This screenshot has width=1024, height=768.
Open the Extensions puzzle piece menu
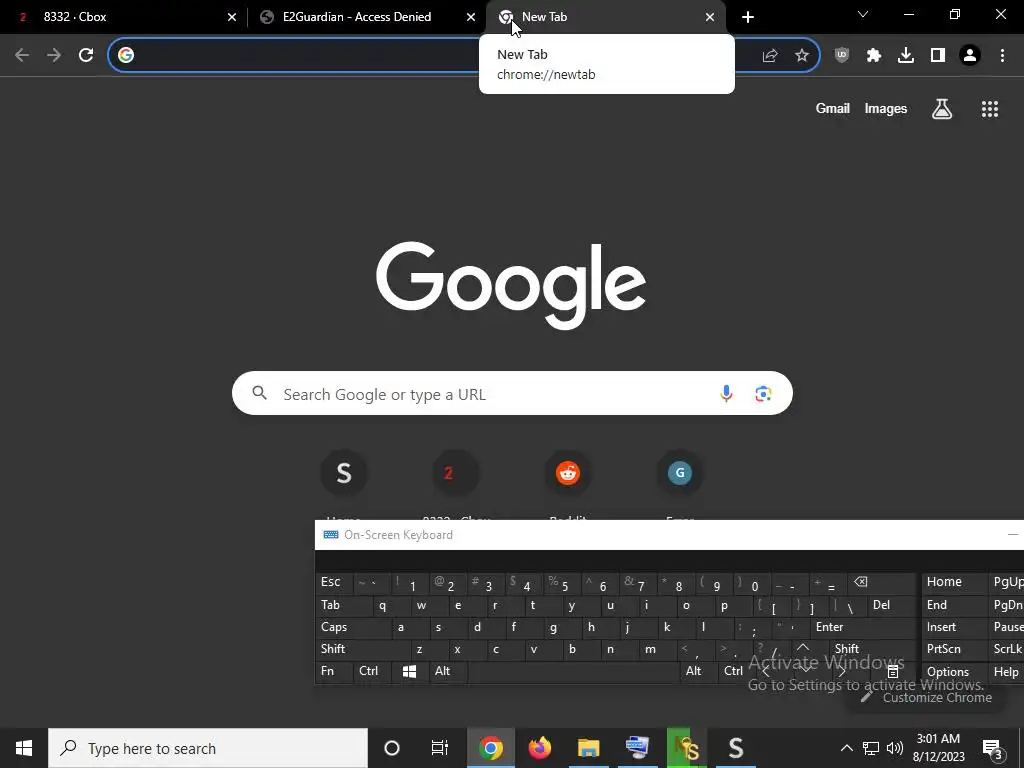pyautogui.click(x=874, y=56)
